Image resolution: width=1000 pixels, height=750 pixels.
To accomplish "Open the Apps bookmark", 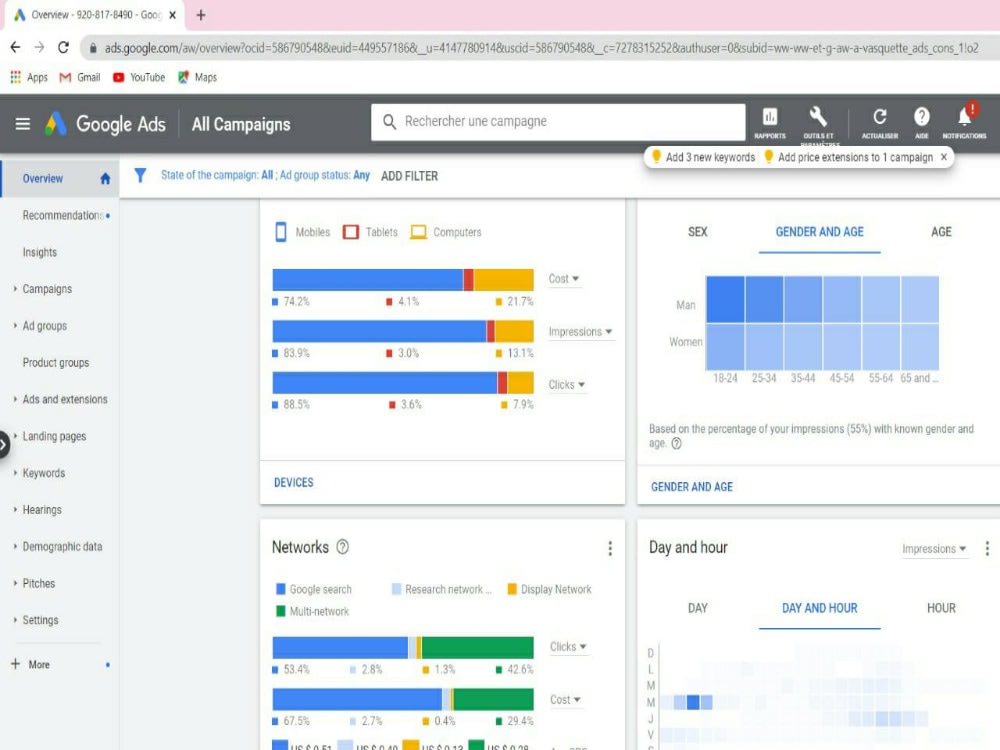I will click(x=29, y=77).
